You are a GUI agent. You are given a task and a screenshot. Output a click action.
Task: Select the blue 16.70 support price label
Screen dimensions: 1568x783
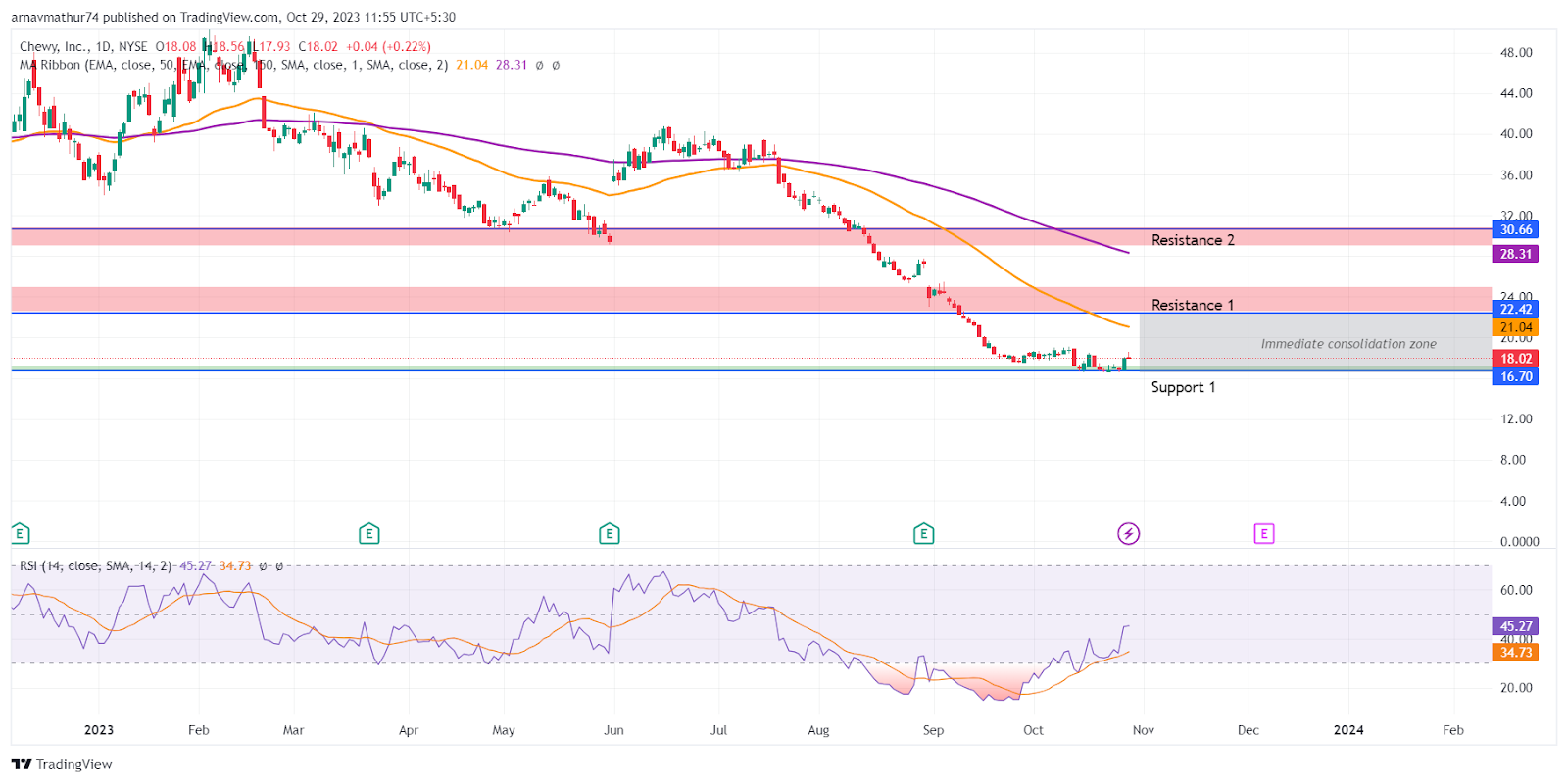point(1515,377)
